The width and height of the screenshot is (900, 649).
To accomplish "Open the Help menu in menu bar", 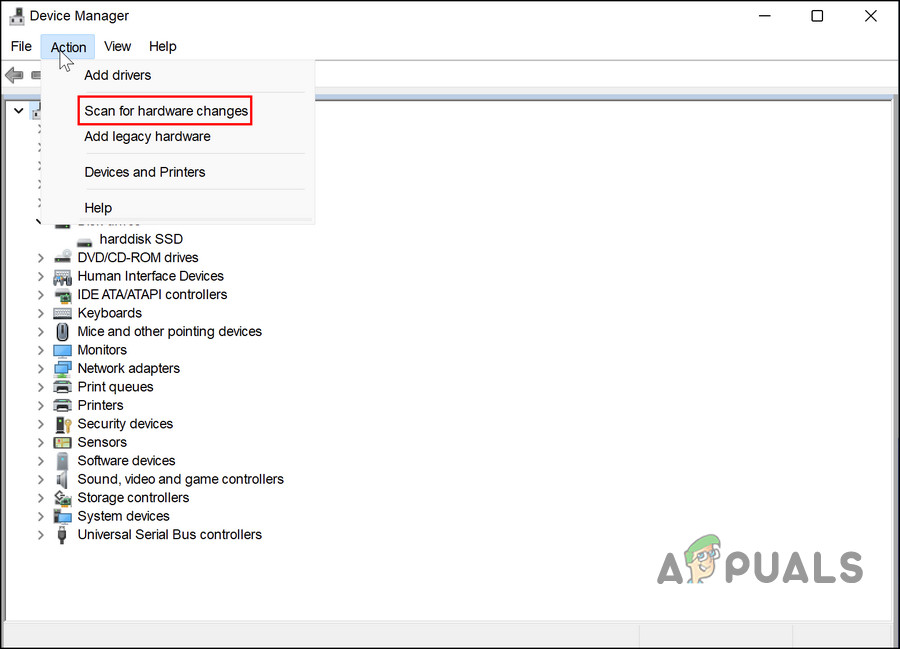I will (162, 46).
